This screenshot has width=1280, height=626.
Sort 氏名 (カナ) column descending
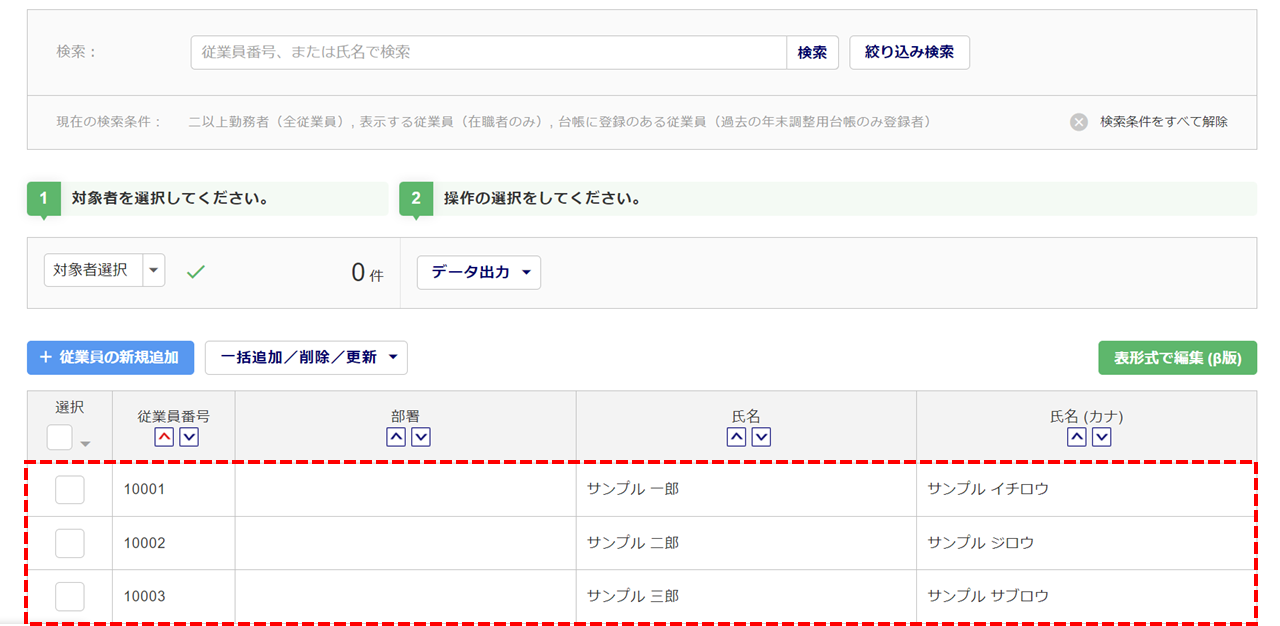1101,437
